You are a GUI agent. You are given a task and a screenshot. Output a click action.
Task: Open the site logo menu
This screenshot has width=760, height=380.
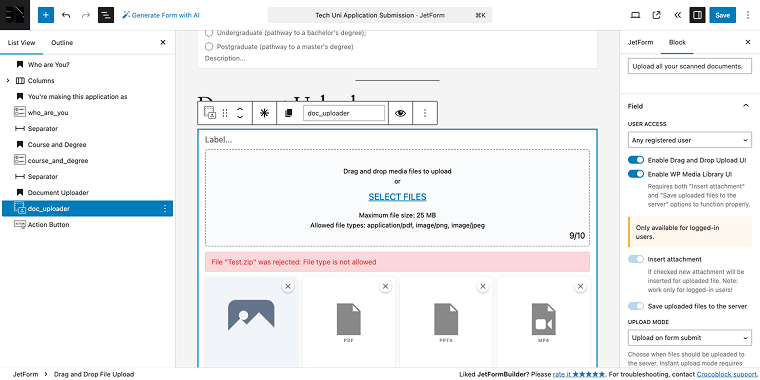tap(15, 15)
